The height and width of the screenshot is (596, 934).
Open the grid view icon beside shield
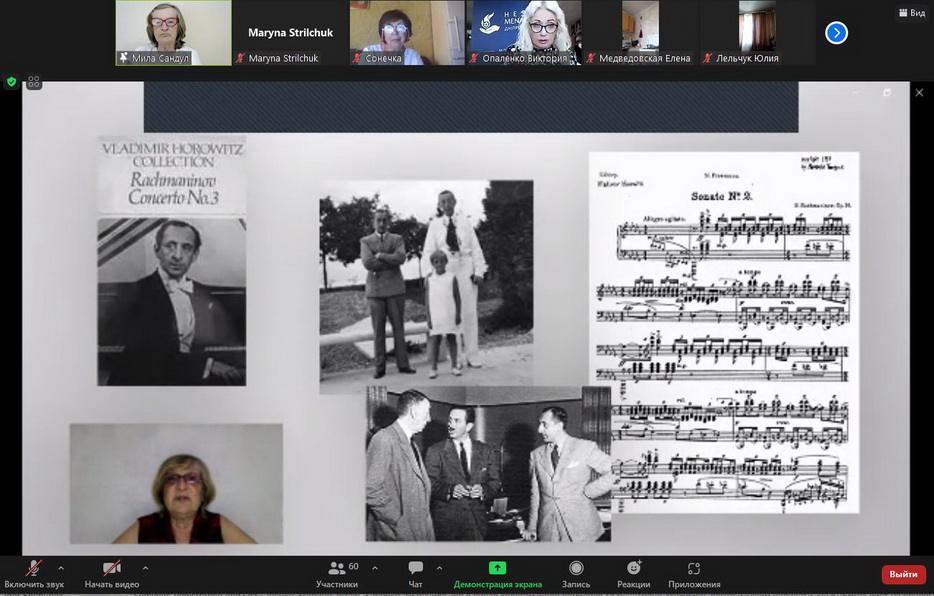[34, 82]
